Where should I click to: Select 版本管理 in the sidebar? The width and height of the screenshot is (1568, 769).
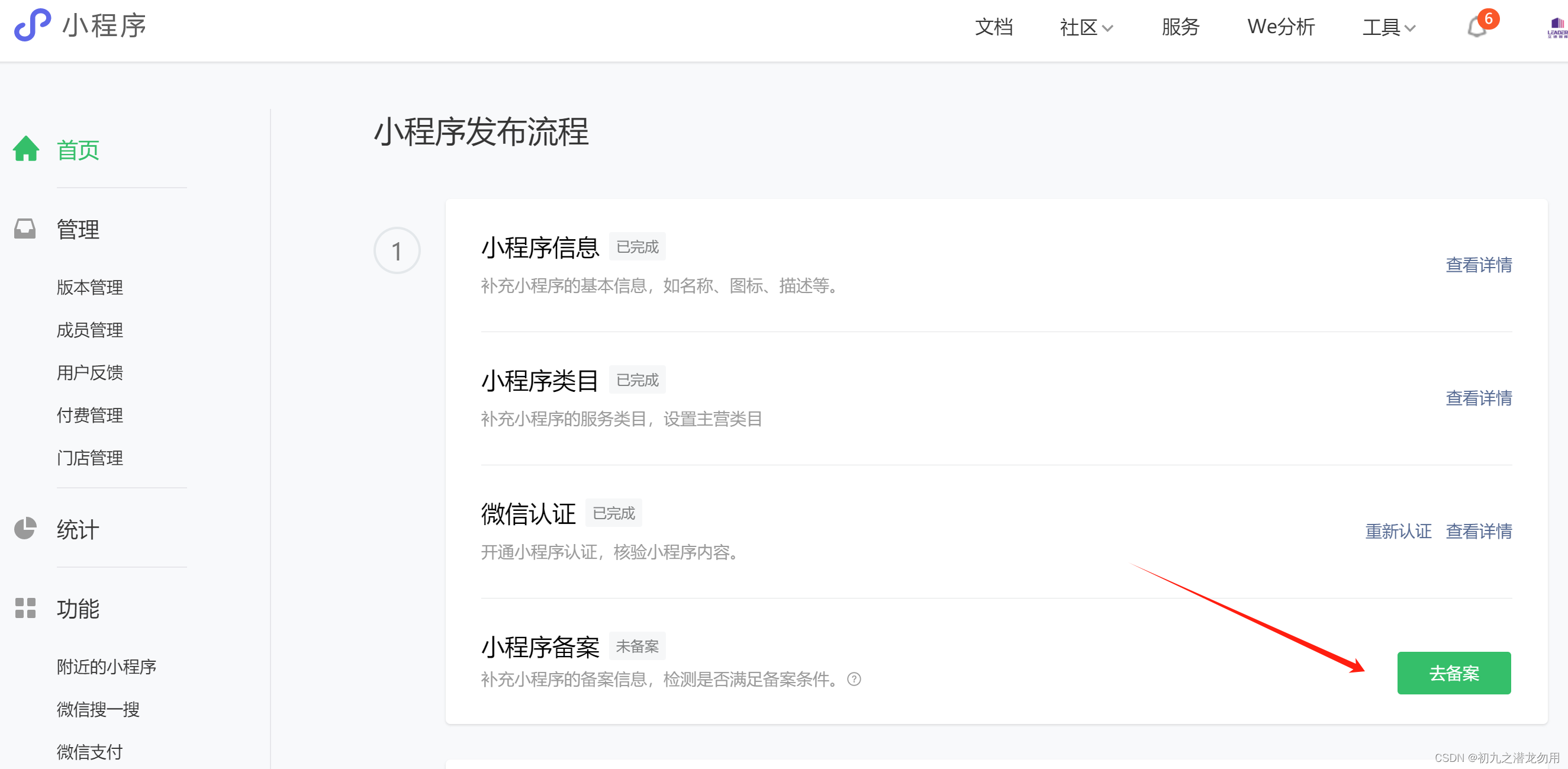tap(89, 287)
